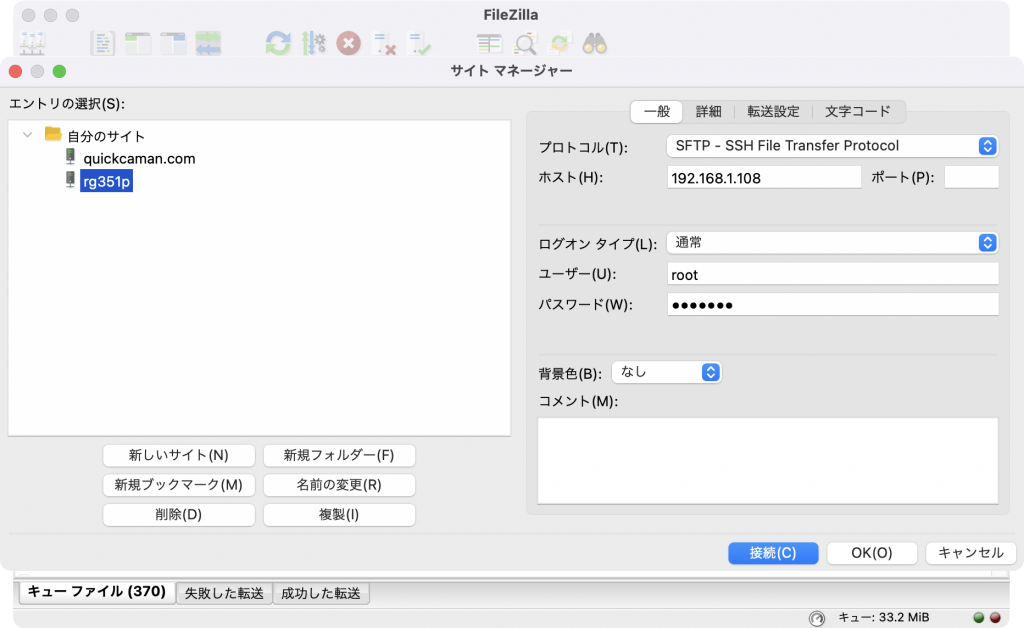Open the プロトコル dropdown
The width and height of the screenshot is (1024, 628).
[832, 146]
